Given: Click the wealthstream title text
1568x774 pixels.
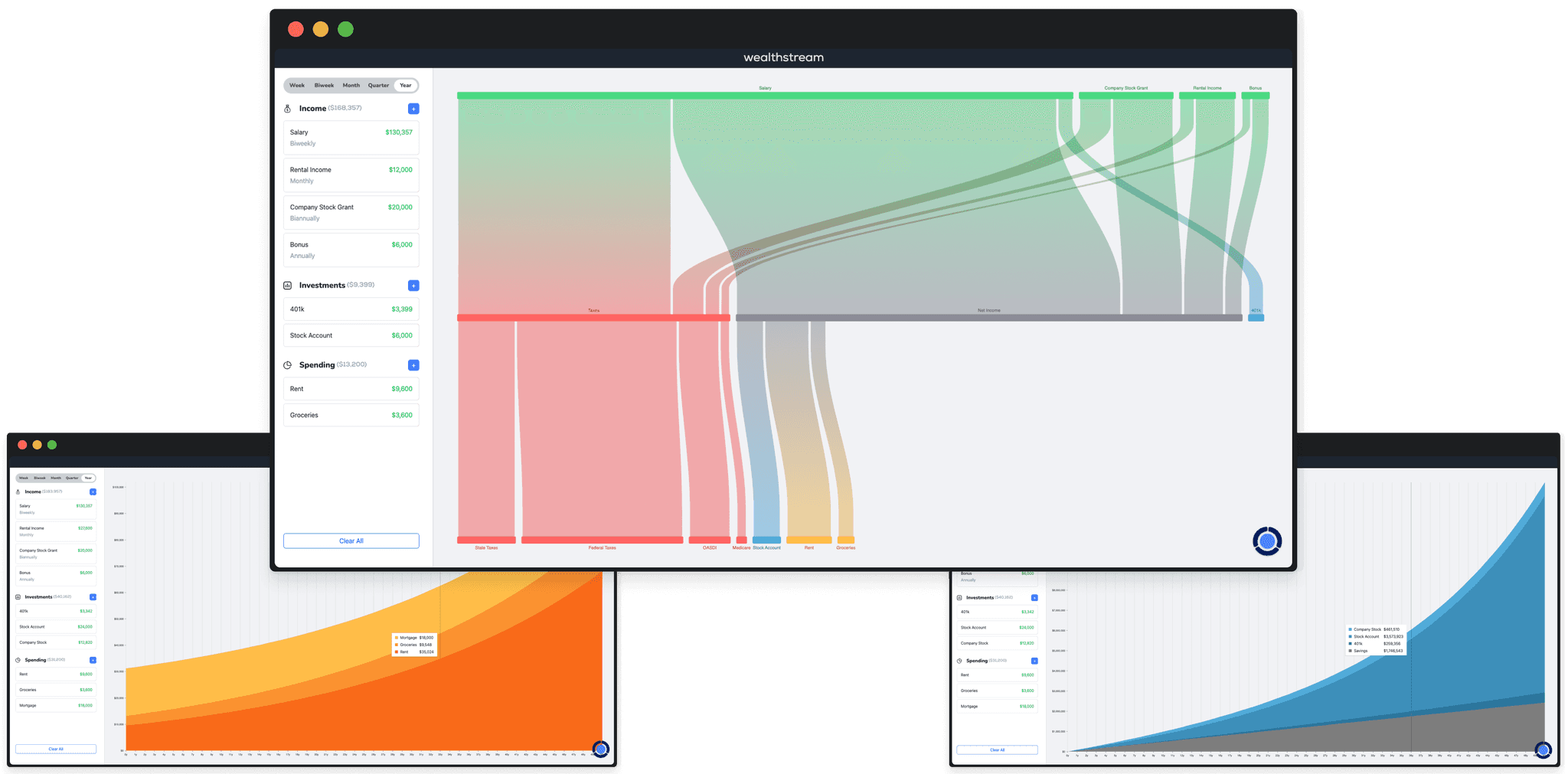Looking at the screenshot, I should point(783,57).
